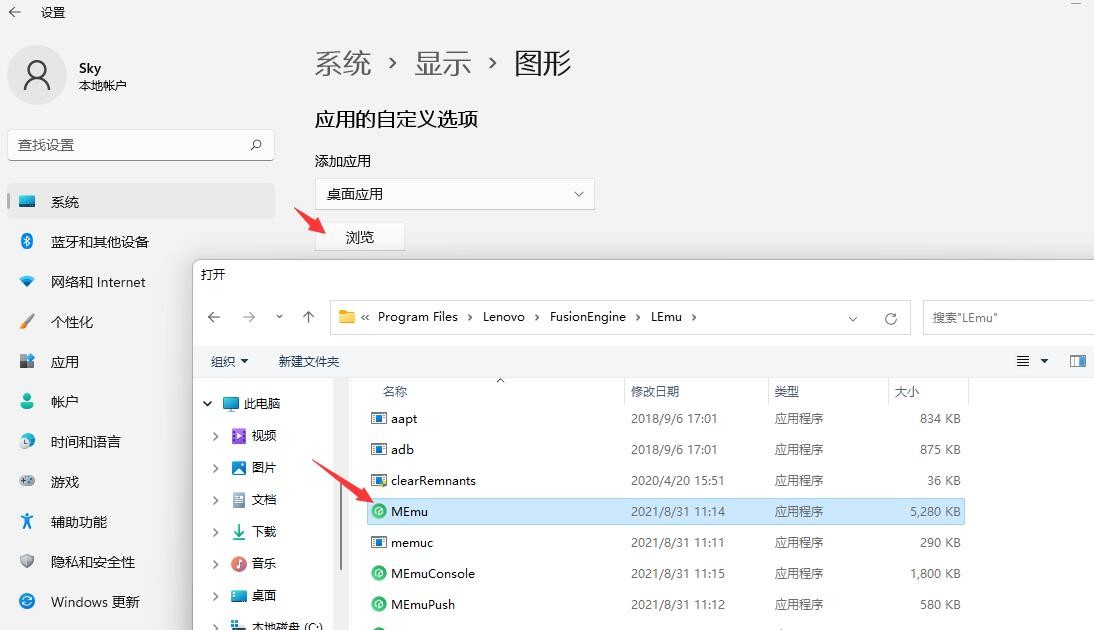Expand the 视频 folder in navigation tree
The height and width of the screenshot is (630, 1094).
click(x=215, y=435)
